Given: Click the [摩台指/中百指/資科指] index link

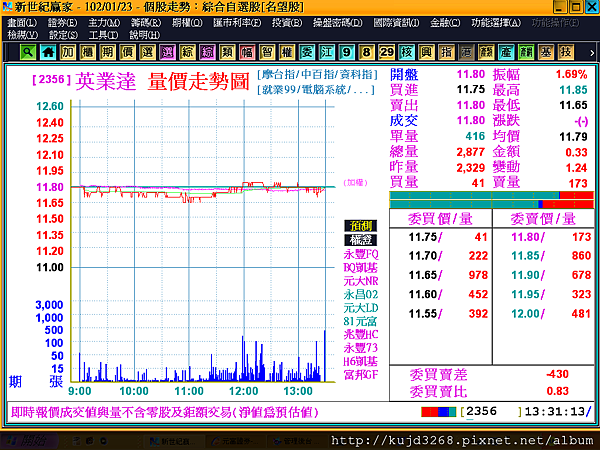Looking at the screenshot, I should coord(317,74).
